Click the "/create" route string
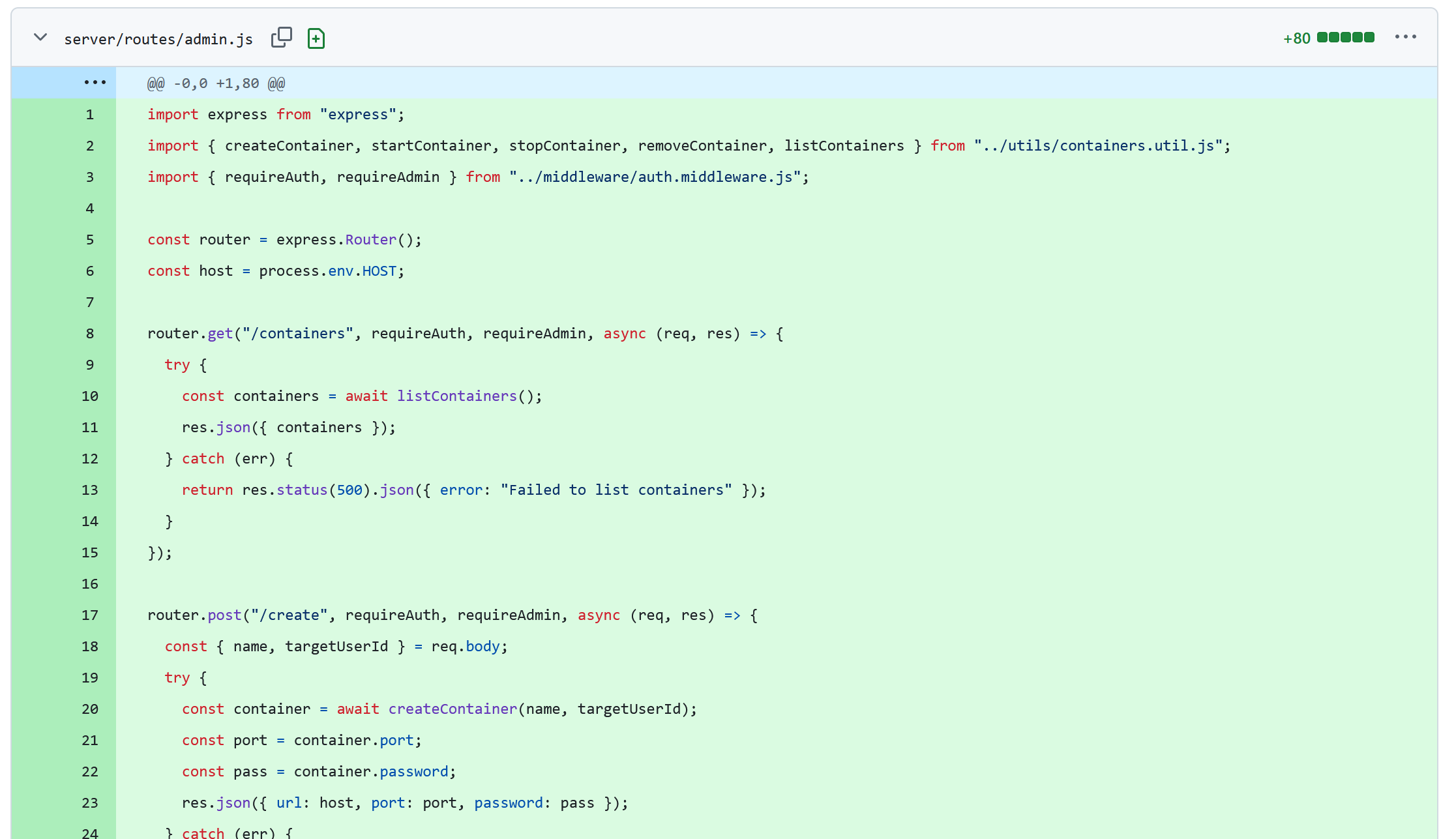Viewport: 1456px width, 839px height. pyautogui.click(x=289, y=615)
